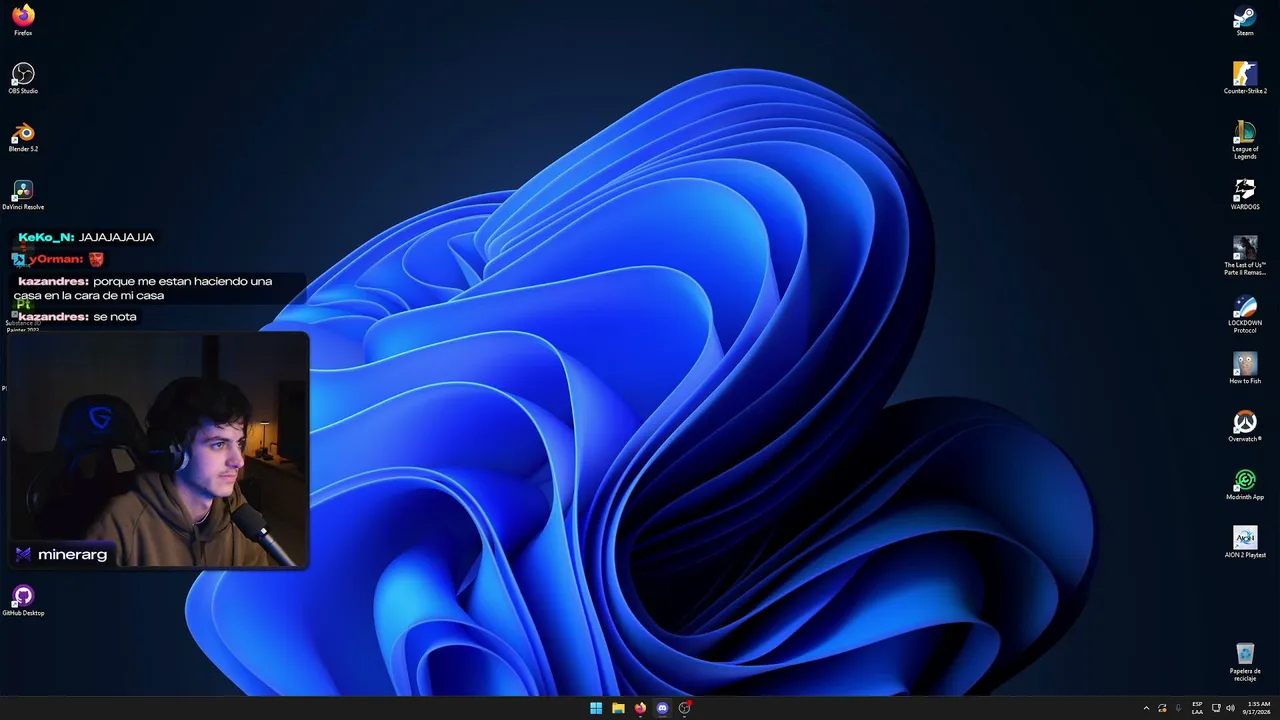This screenshot has height=720, width=1280.
Task: Switch to Firefox on the taskbar
Action: point(640,708)
